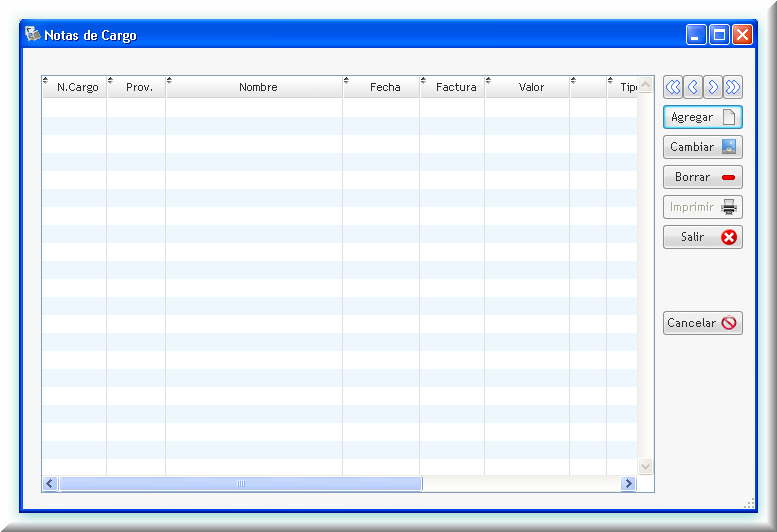Click the Salir button
The image size is (777, 532).
[x=703, y=237]
